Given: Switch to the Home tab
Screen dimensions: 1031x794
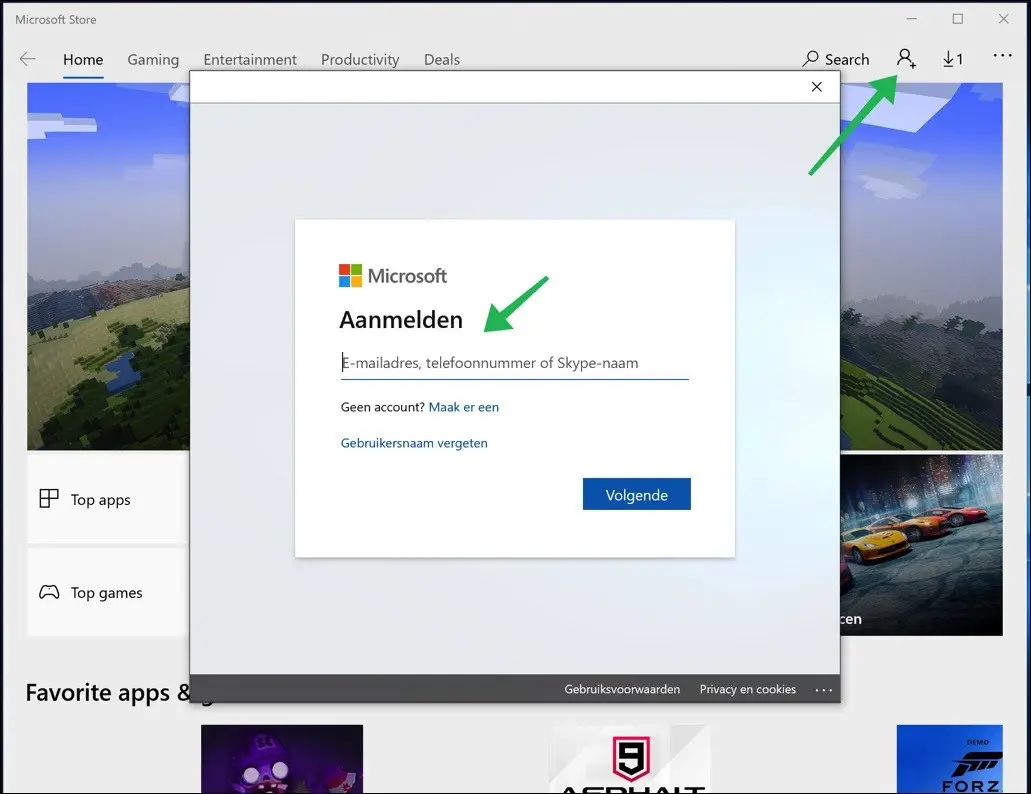Looking at the screenshot, I should [83, 60].
